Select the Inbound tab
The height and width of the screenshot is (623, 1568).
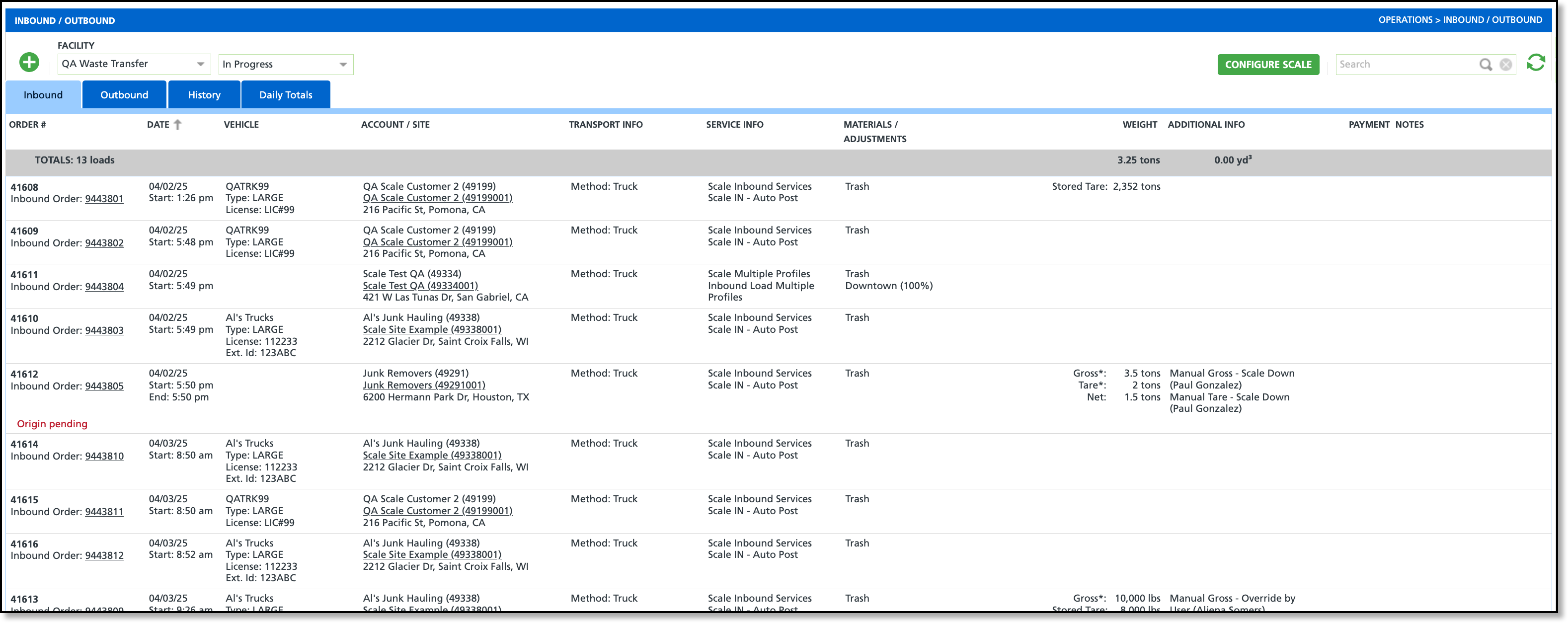click(x=43, y=95)
